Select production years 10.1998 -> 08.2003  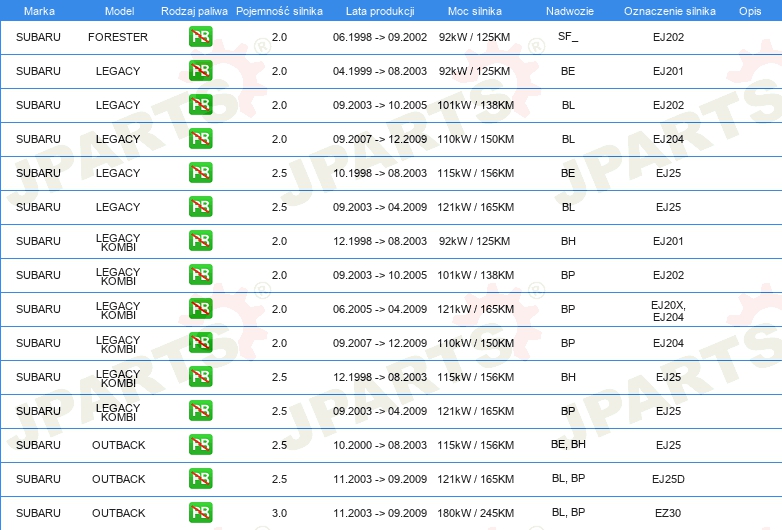pos(380,173)
